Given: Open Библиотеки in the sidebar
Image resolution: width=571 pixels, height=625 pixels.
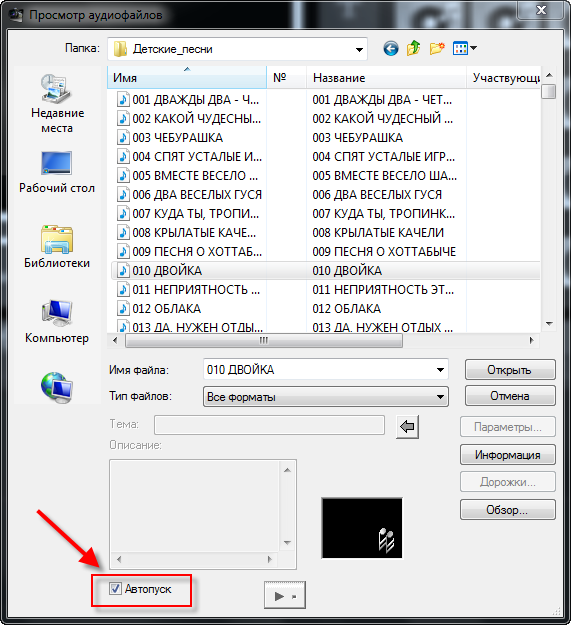Looking at the screenshot, I should pos(57,246).
